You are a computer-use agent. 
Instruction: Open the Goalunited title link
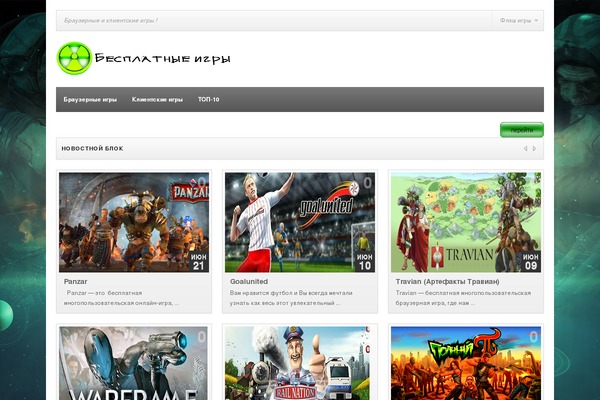[249, 281]
